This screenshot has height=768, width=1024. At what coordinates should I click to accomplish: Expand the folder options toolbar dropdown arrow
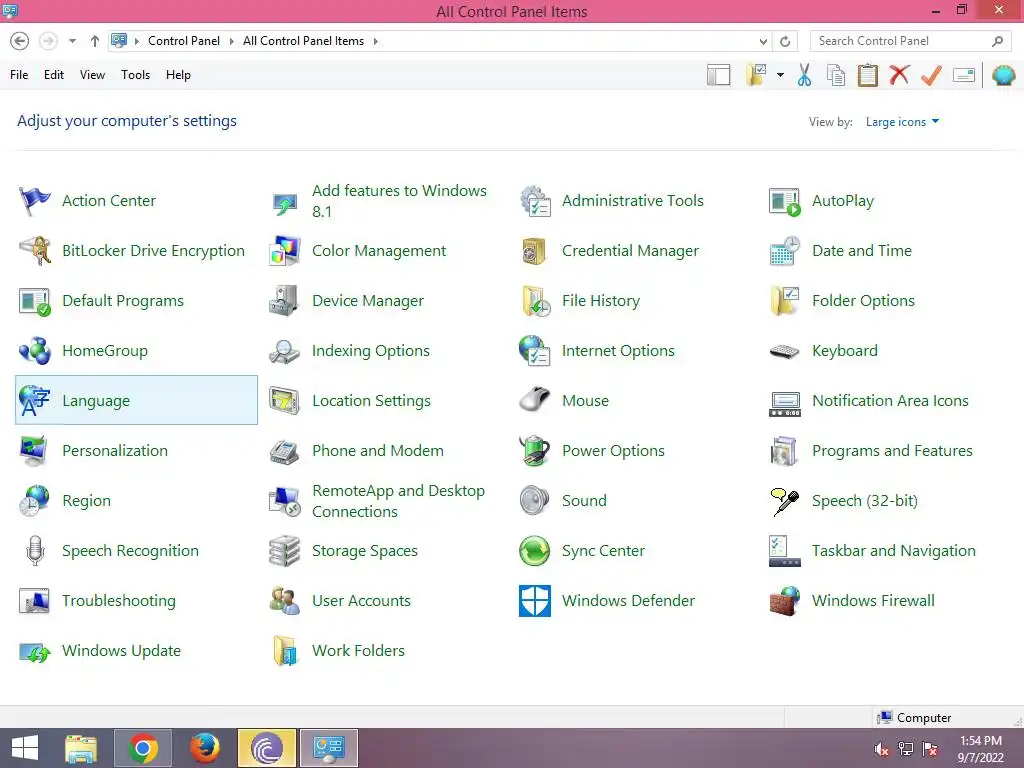pos(780,75)
